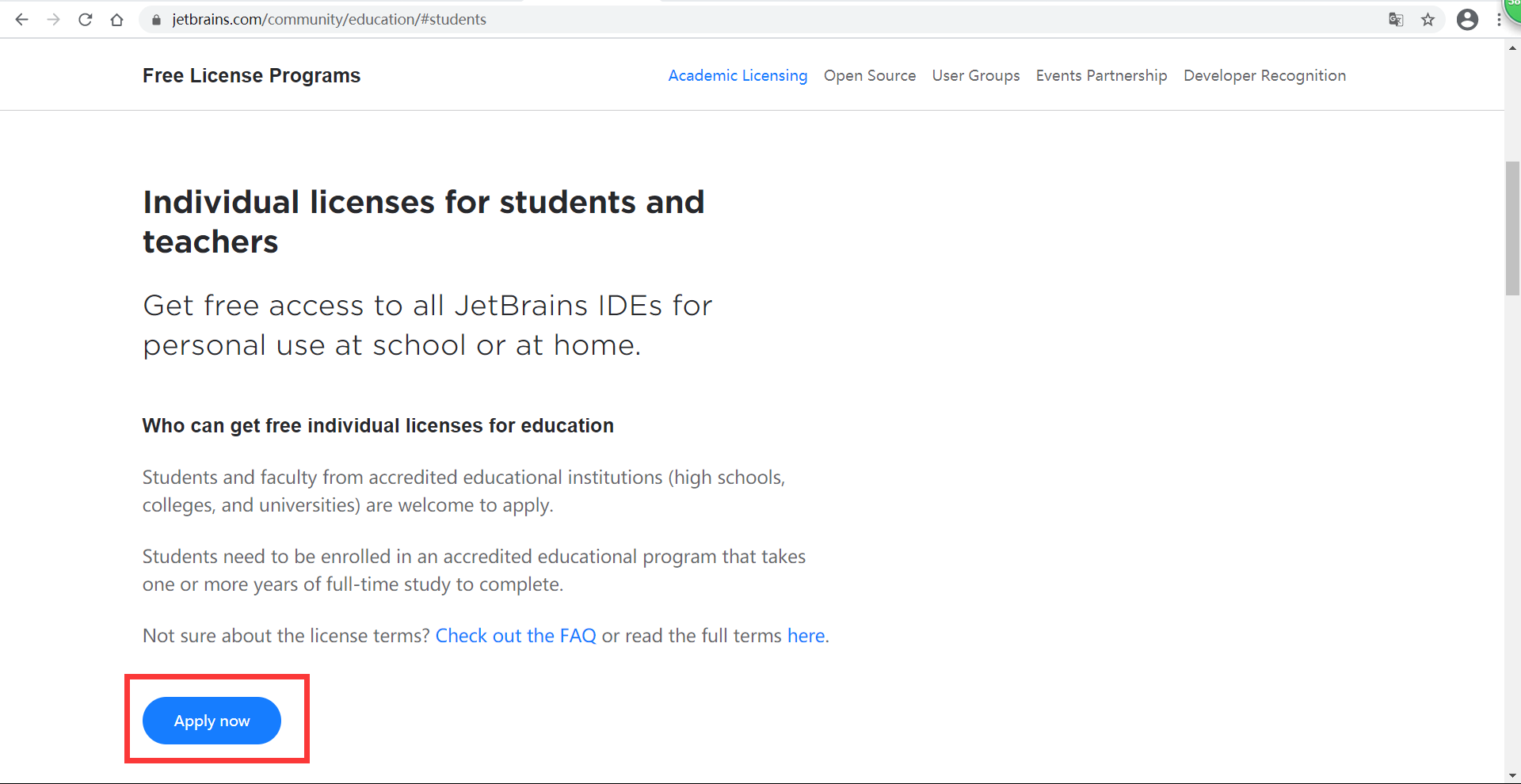Click the browser forward arrow
The image size is (1521, 784).
[x=53, y=20]
